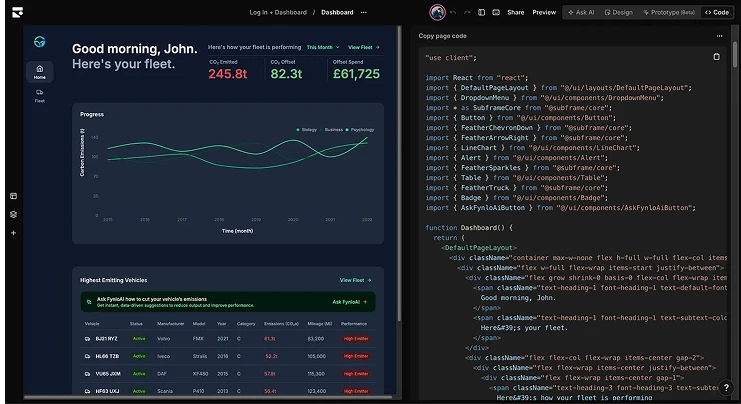Open the three-dot menu next to Dashboard title
This screenshot has width=741, height=404.
click(363, 12)
